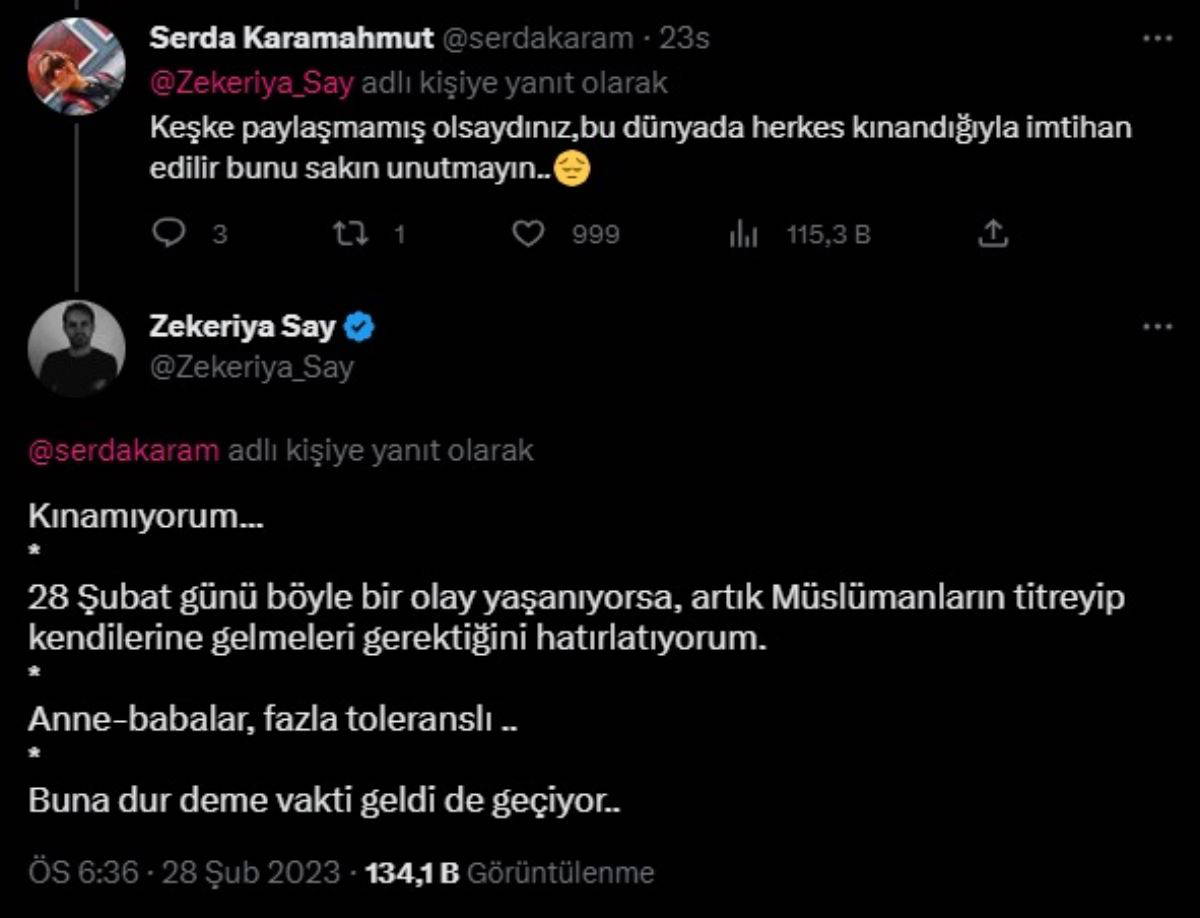The image size is (1200, 918).
Task: Click the @Zekeriya_Say handle under name
Action: click(251, 367)
